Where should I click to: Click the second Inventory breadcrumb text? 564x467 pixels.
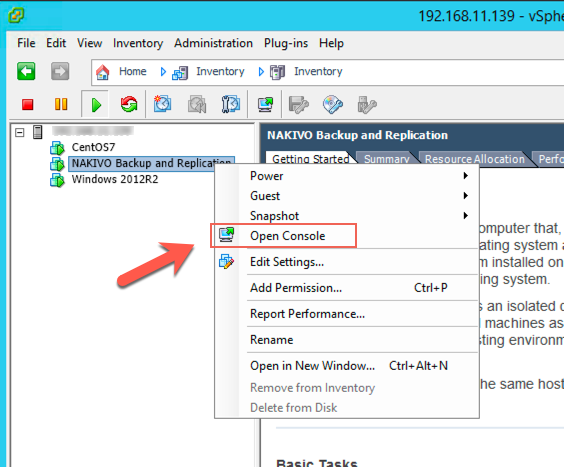pos(318,71)
